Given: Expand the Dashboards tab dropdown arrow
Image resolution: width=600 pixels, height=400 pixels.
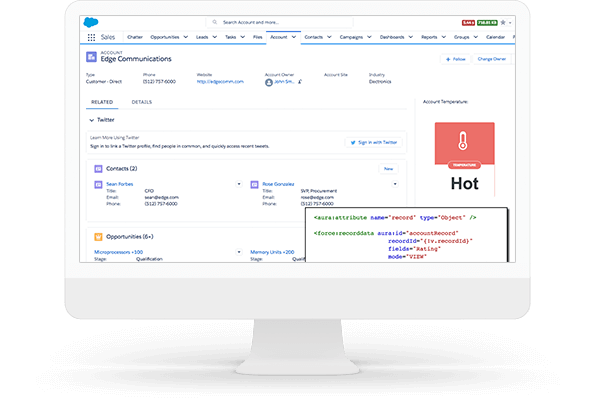Looking at the screenshot, I should tap(411, 37).
